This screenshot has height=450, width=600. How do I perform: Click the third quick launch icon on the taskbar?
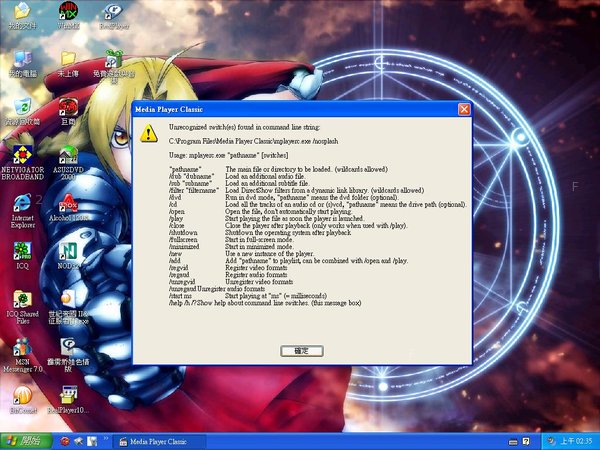(x=92, y=442)
